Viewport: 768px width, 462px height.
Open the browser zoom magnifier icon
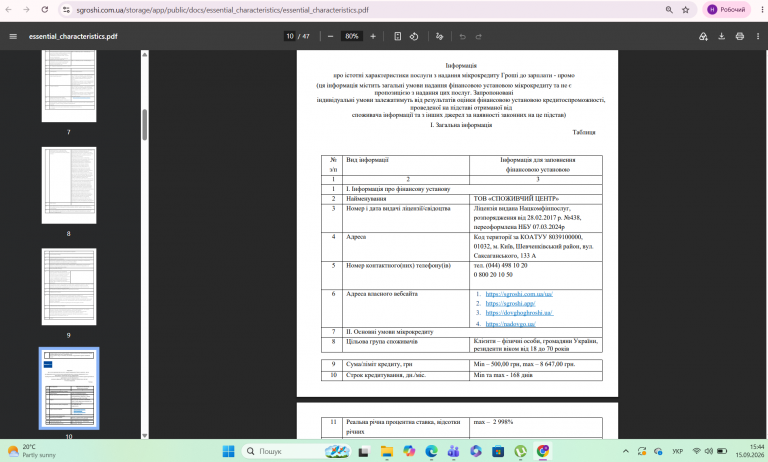coord(669,10)
